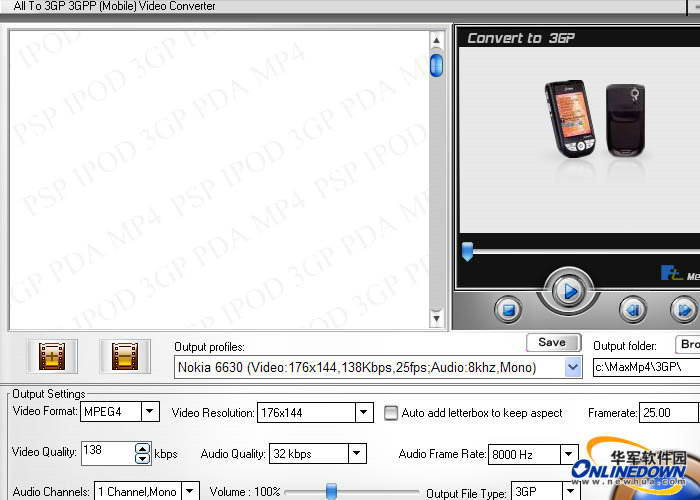Jump to previous frame in preview
The width and height of the screenshot is (700, 500).
[x=633, y=309]
